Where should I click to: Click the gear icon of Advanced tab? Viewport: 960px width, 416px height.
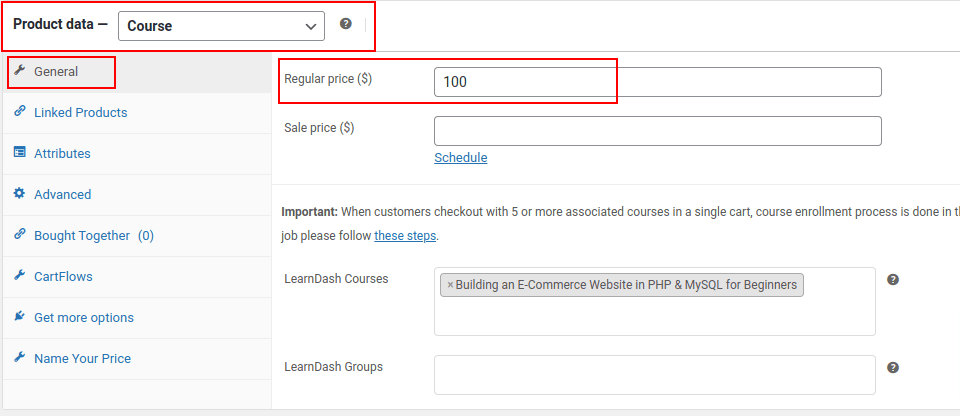tap(19, 194)
